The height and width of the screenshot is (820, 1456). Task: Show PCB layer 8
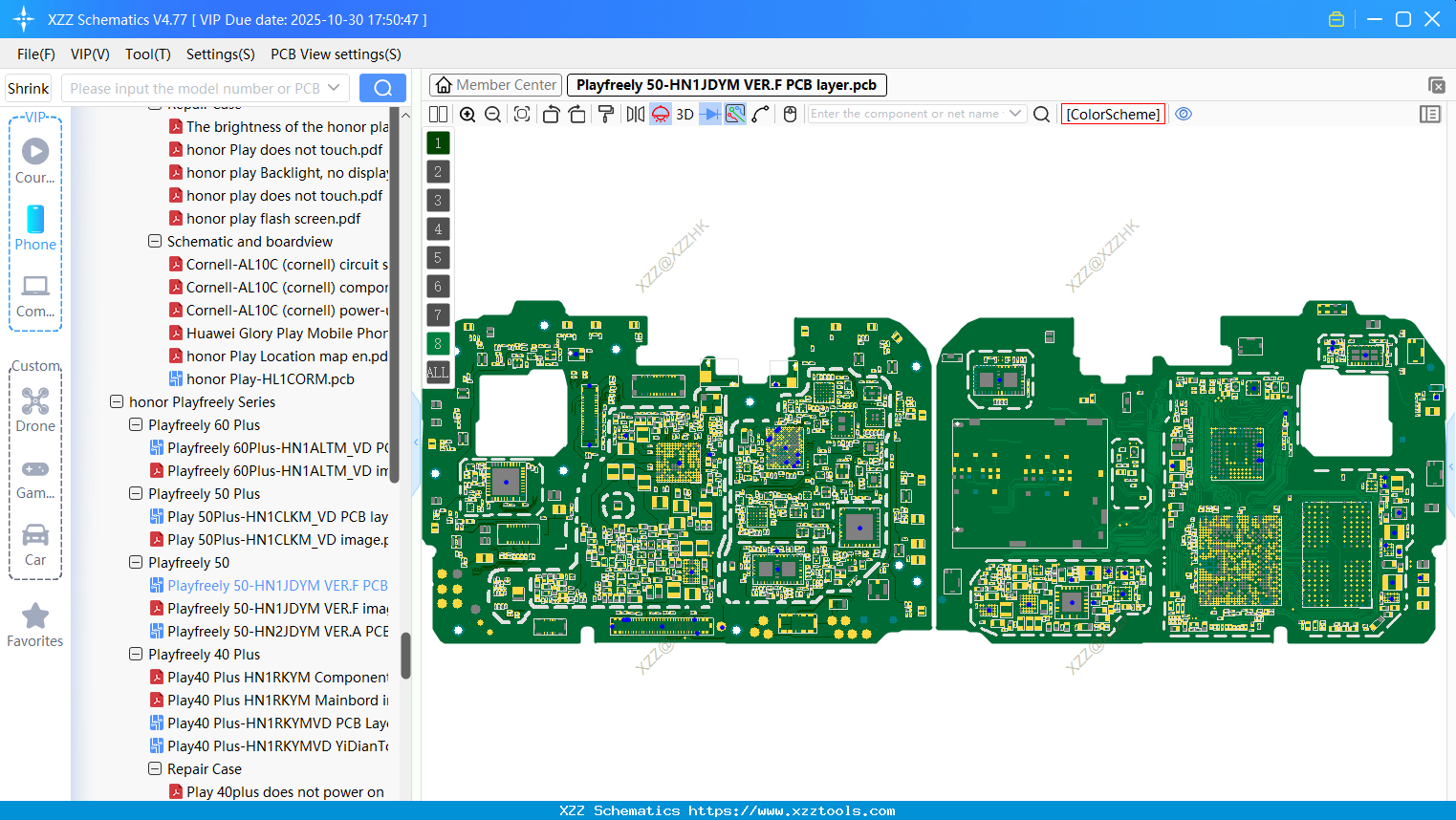(x=438, y=343)
